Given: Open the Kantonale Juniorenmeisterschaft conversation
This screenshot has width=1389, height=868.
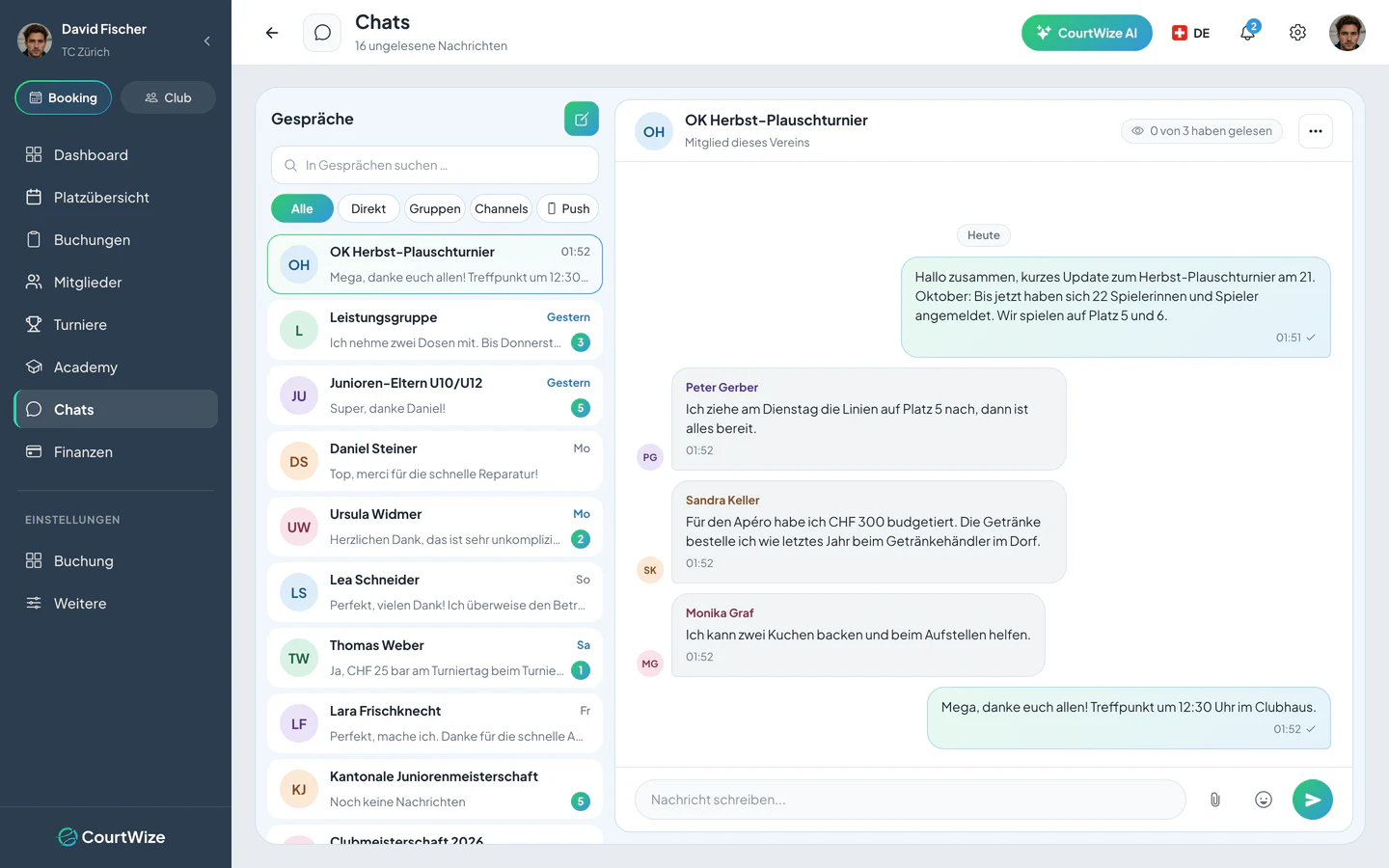Looking at the screenshot, I should coord(435,789).
